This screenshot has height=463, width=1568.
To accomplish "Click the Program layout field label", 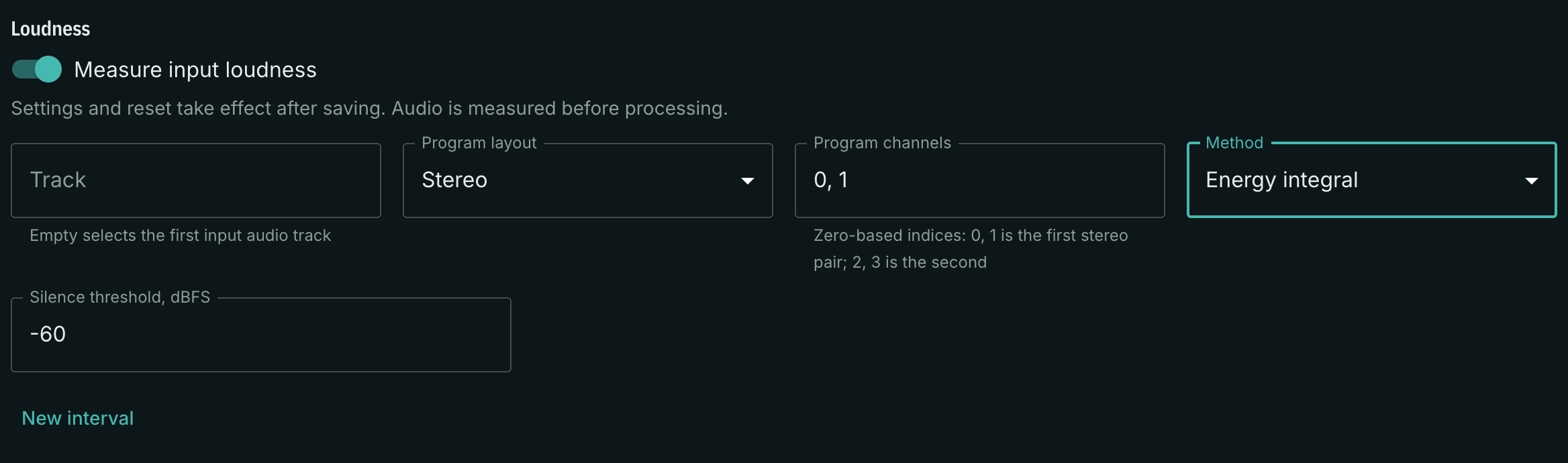I will click(x=479, y=143).
